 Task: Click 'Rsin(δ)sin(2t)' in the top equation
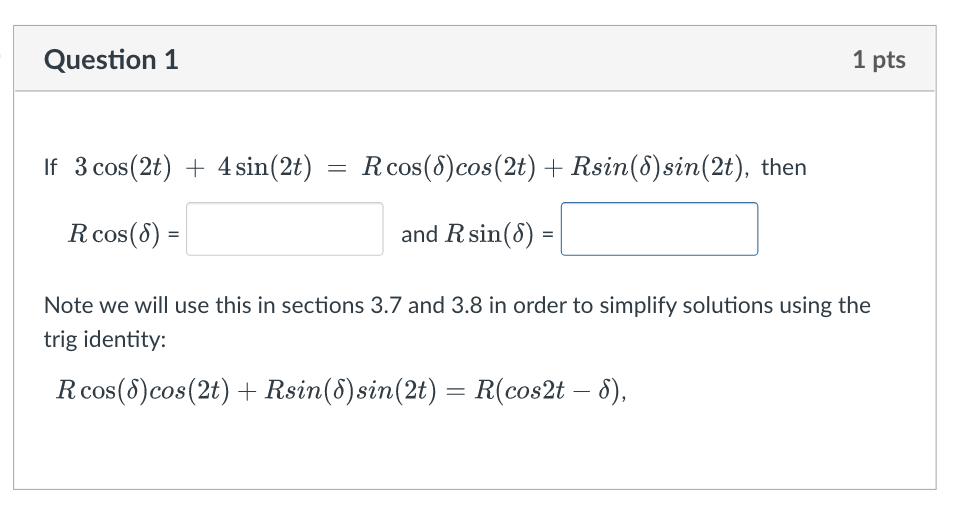click(659, 167)
